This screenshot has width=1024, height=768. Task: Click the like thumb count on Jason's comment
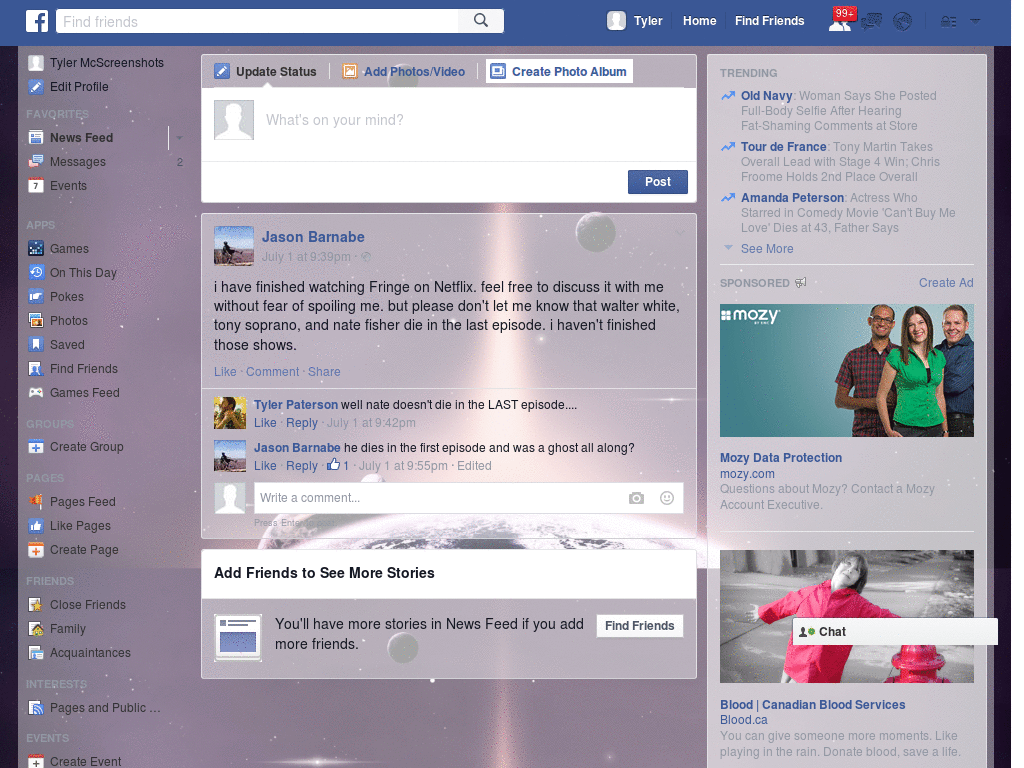[338, 465]
